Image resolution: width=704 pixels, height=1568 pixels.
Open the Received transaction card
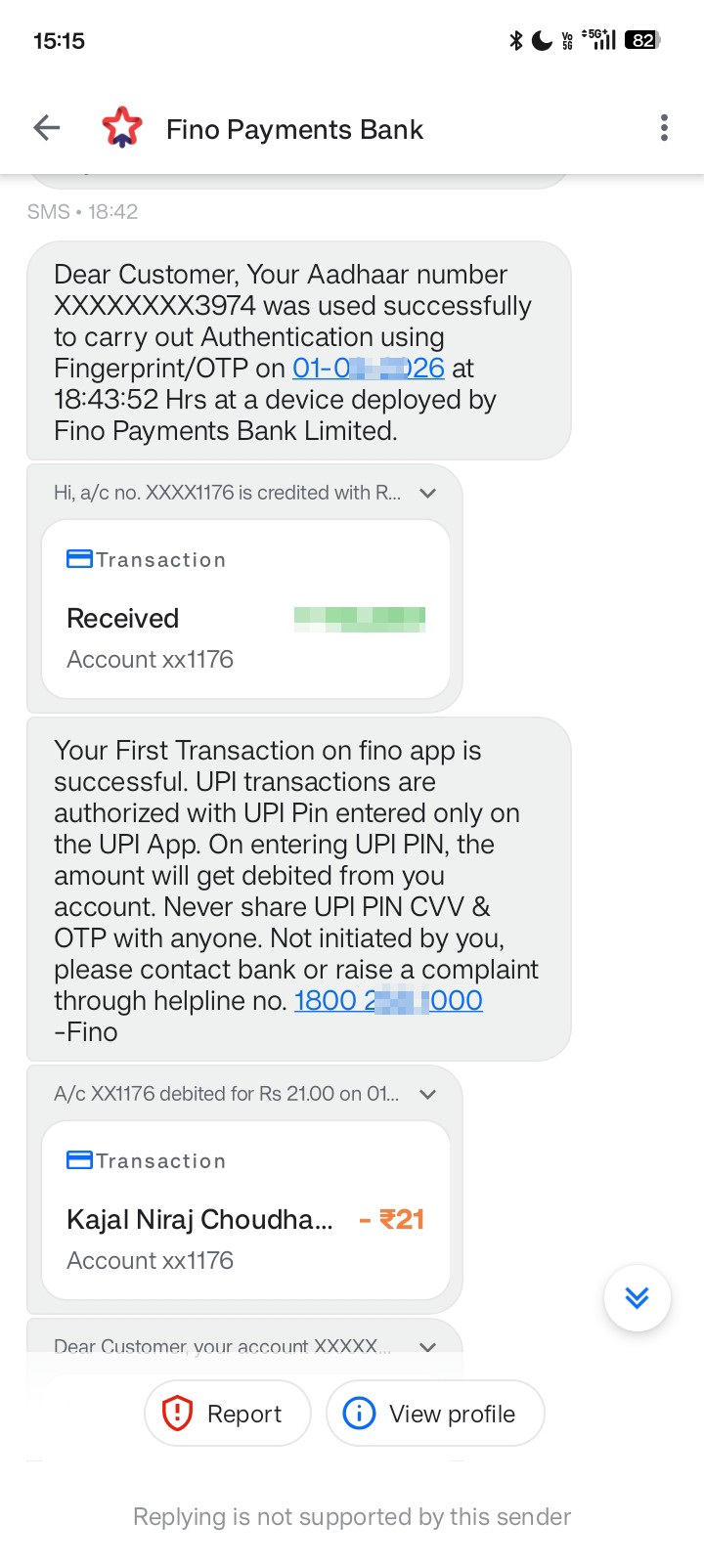(246, 609)
